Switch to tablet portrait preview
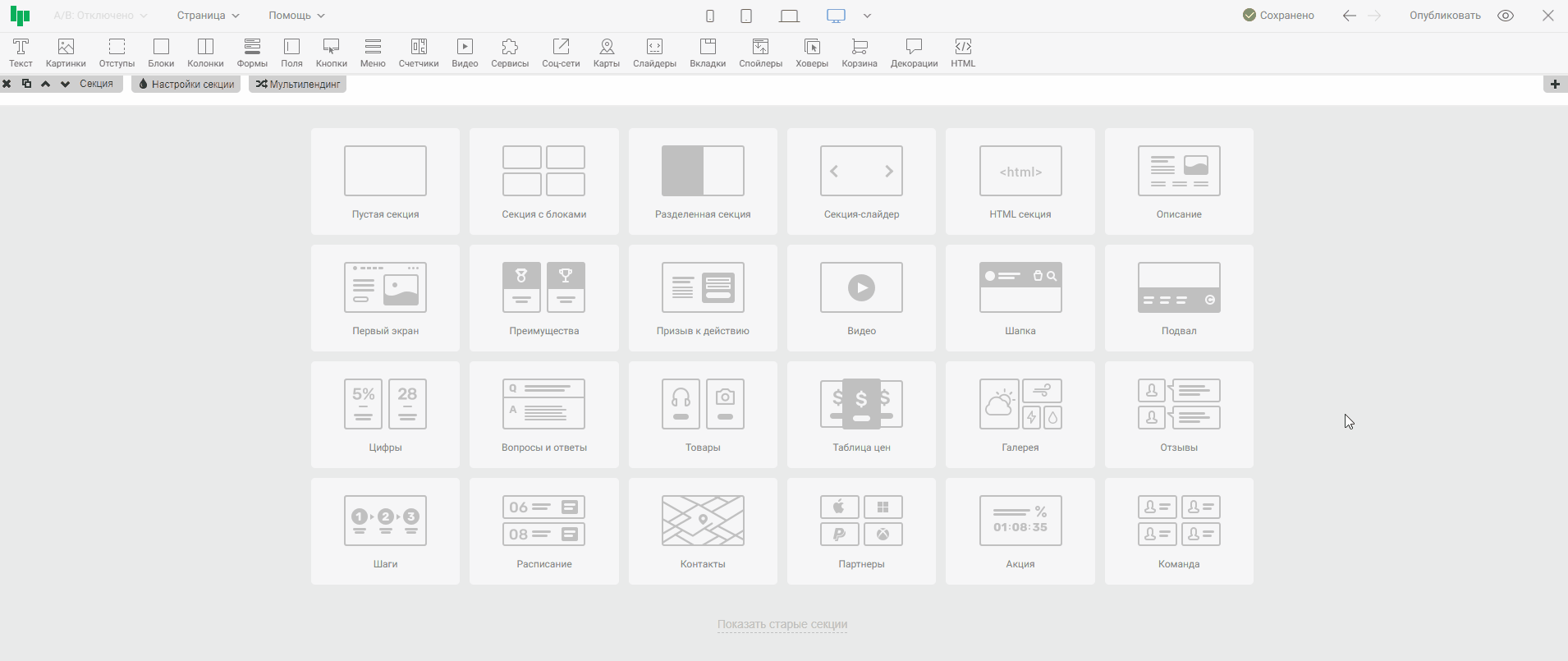 click(x=746, y=16)
